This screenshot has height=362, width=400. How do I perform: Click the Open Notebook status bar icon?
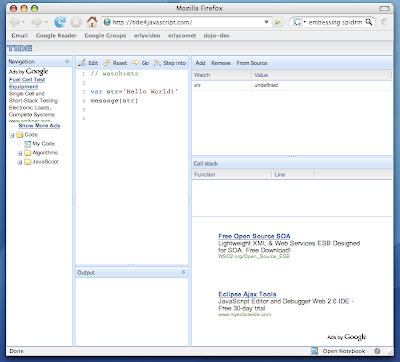click(314, 351)
